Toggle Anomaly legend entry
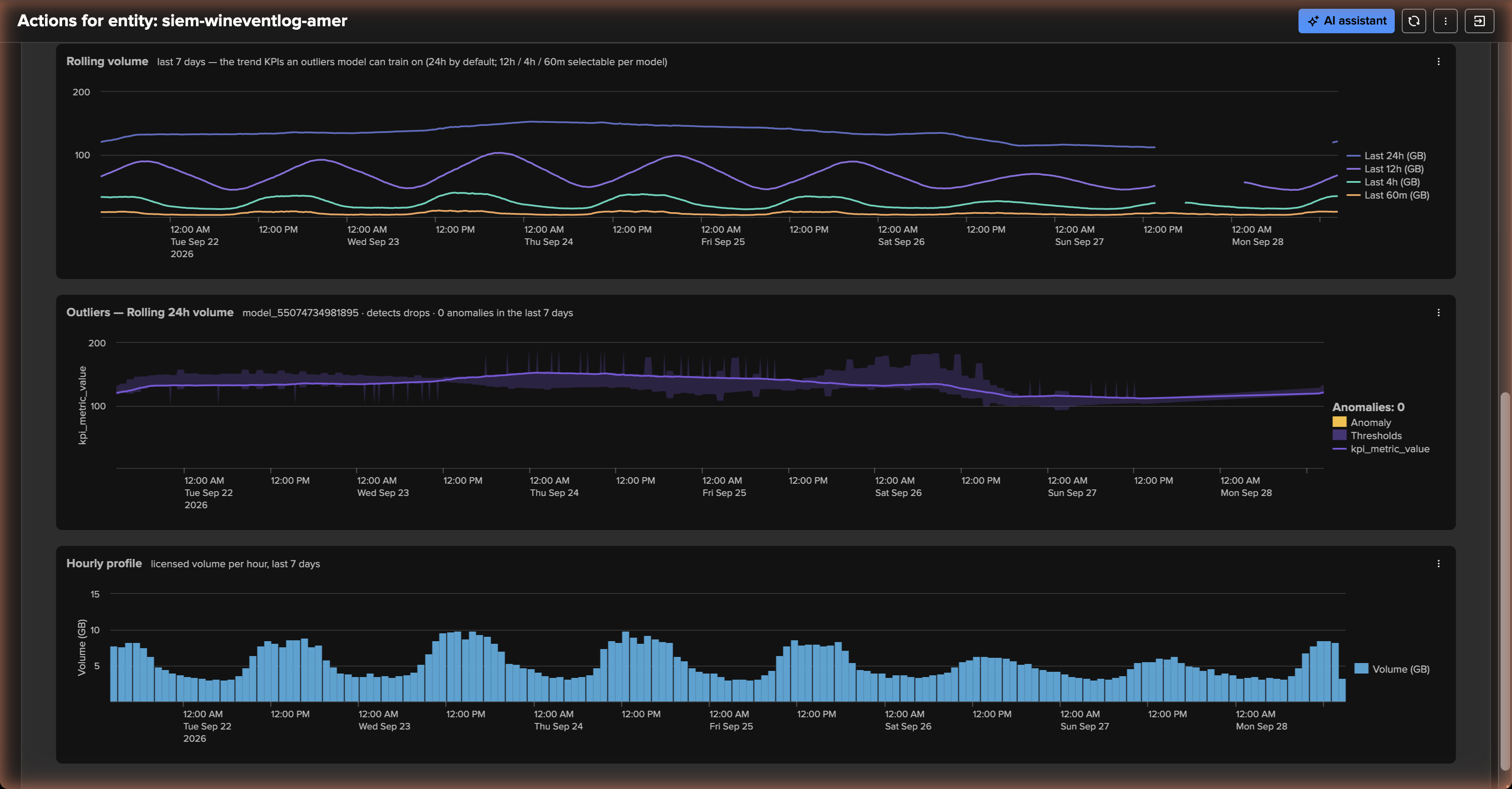The width and height of the screenshot is (1512, 789). coord(1362,422)
